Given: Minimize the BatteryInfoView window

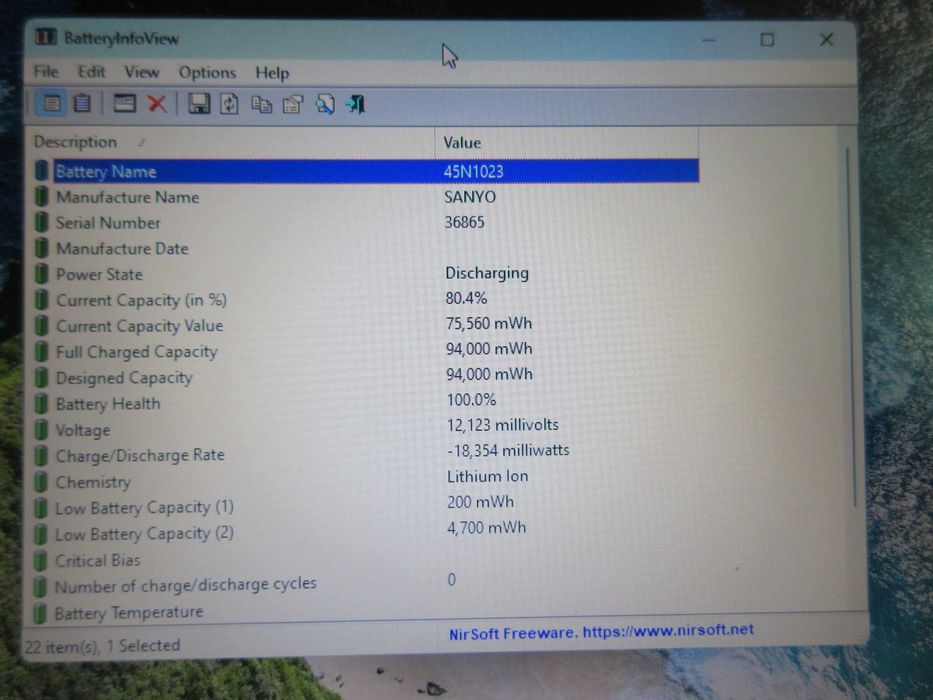Looking at the screenshot, I should click(x=709, y=40).
